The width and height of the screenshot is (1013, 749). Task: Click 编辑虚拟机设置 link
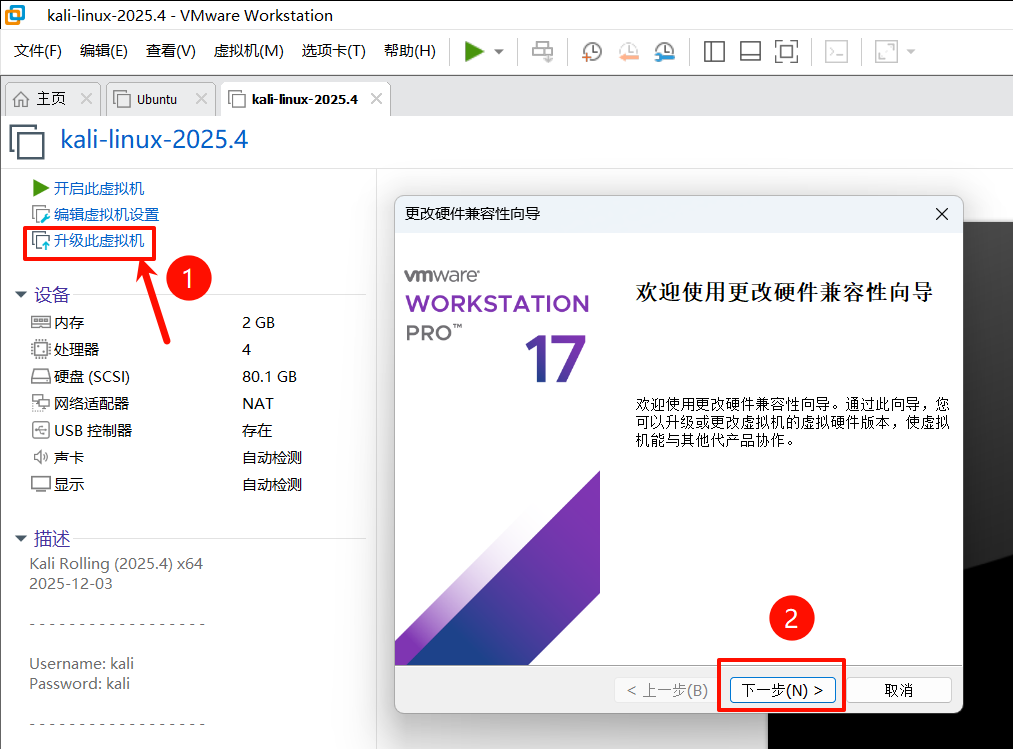[106, 214]
